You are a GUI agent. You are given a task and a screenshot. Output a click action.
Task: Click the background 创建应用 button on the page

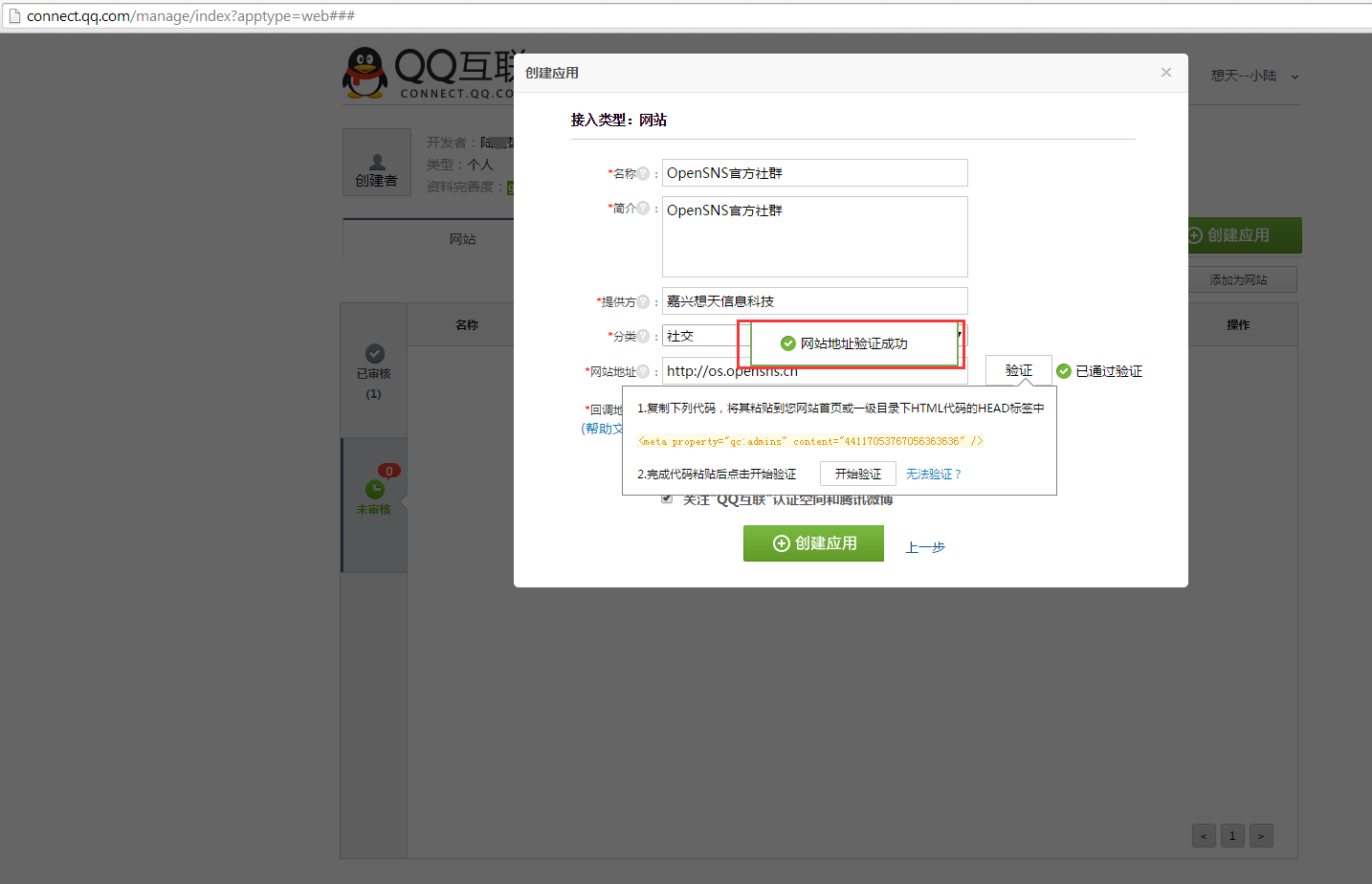click(x=1240, y=235)
